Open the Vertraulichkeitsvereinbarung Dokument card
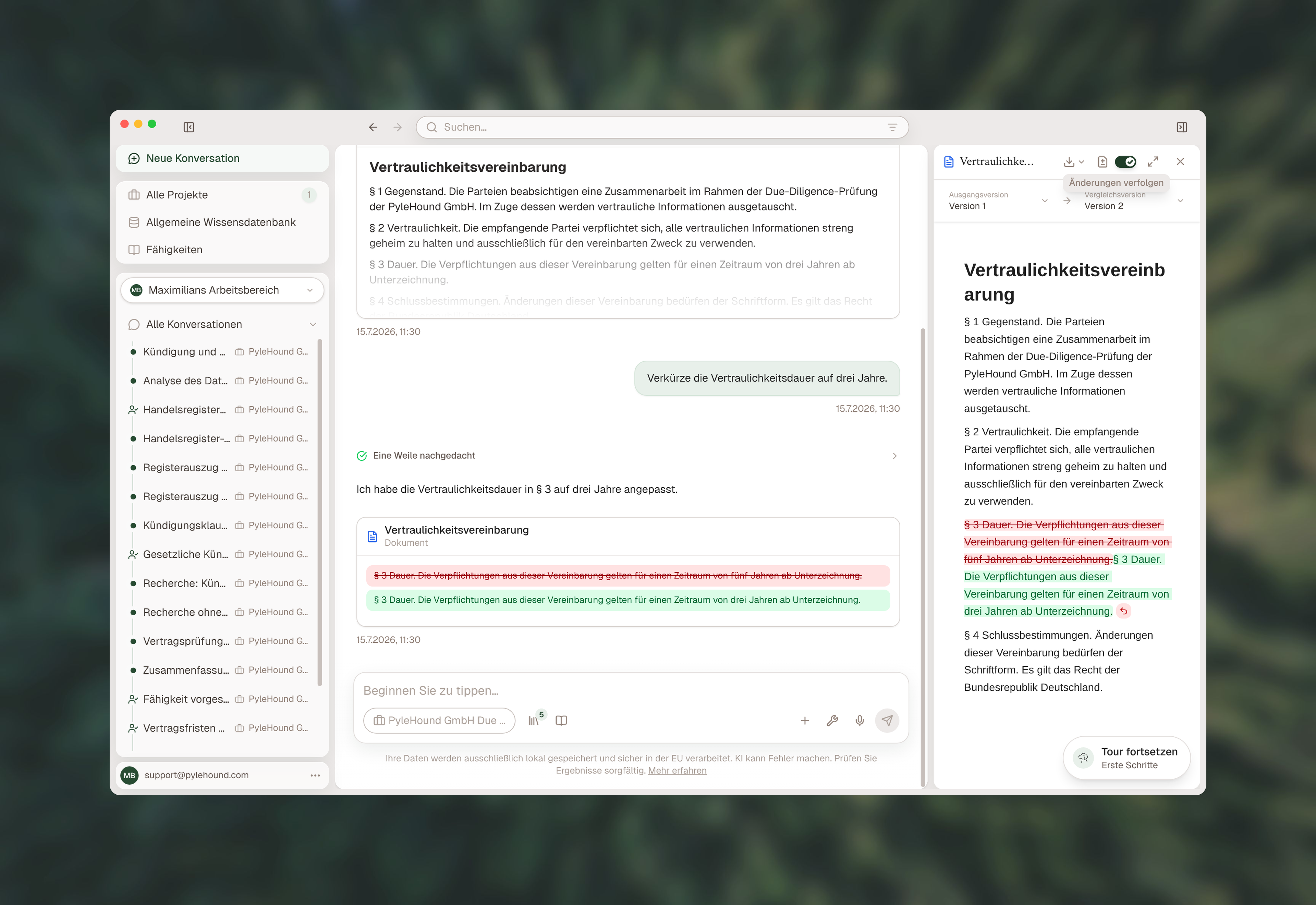Viewport: 1316px width, 905px height. pyautogui.click(x=628, y=536)
